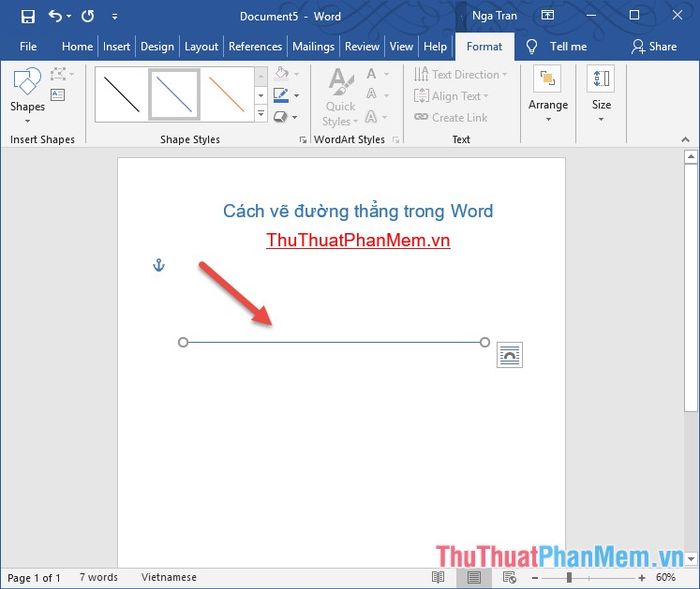Screen dimensions: 700x589
Task: Select the View tab
Action: coord(401,46)
